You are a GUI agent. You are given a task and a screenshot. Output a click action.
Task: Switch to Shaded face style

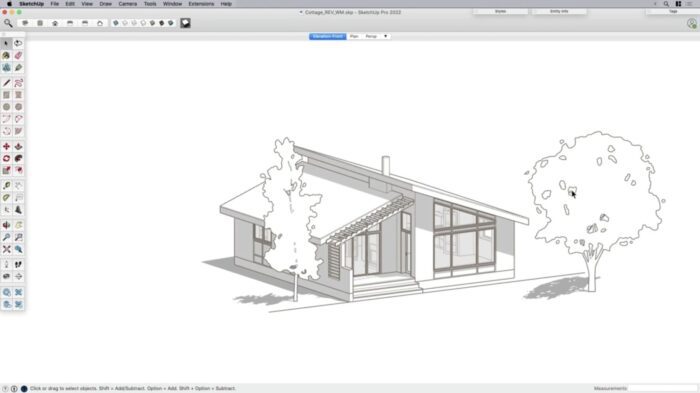(x=152, y=23)
